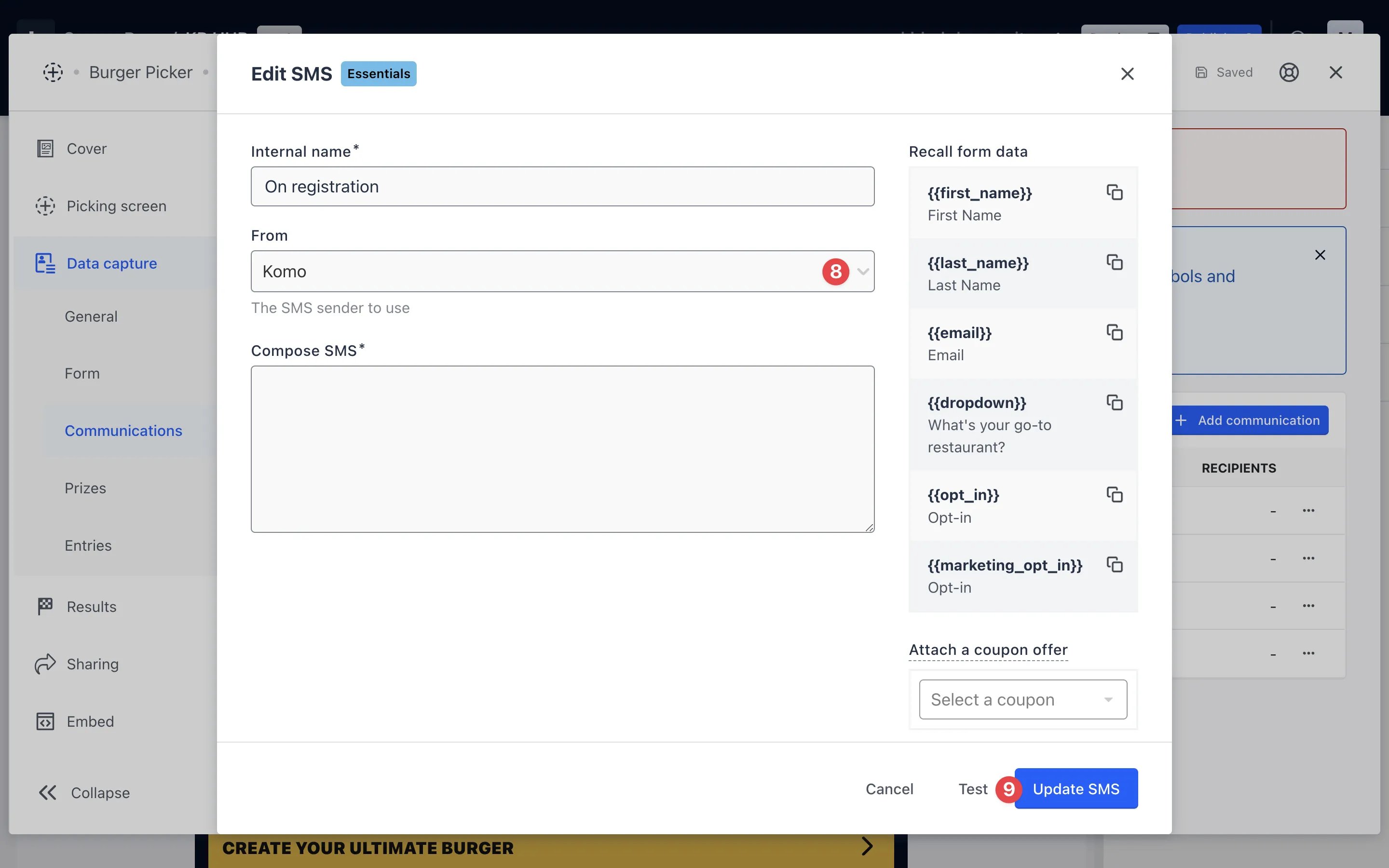Collapse the sidebar
1389x868 pixels.
(84, 793)
